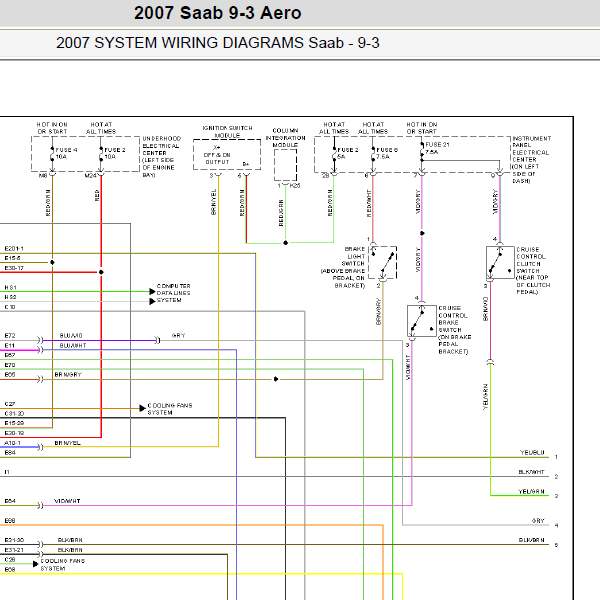Click the BLK/WHT label at output 2
Image resolution: width=600 pixels, height=600 pixels.
coord(531,472)
